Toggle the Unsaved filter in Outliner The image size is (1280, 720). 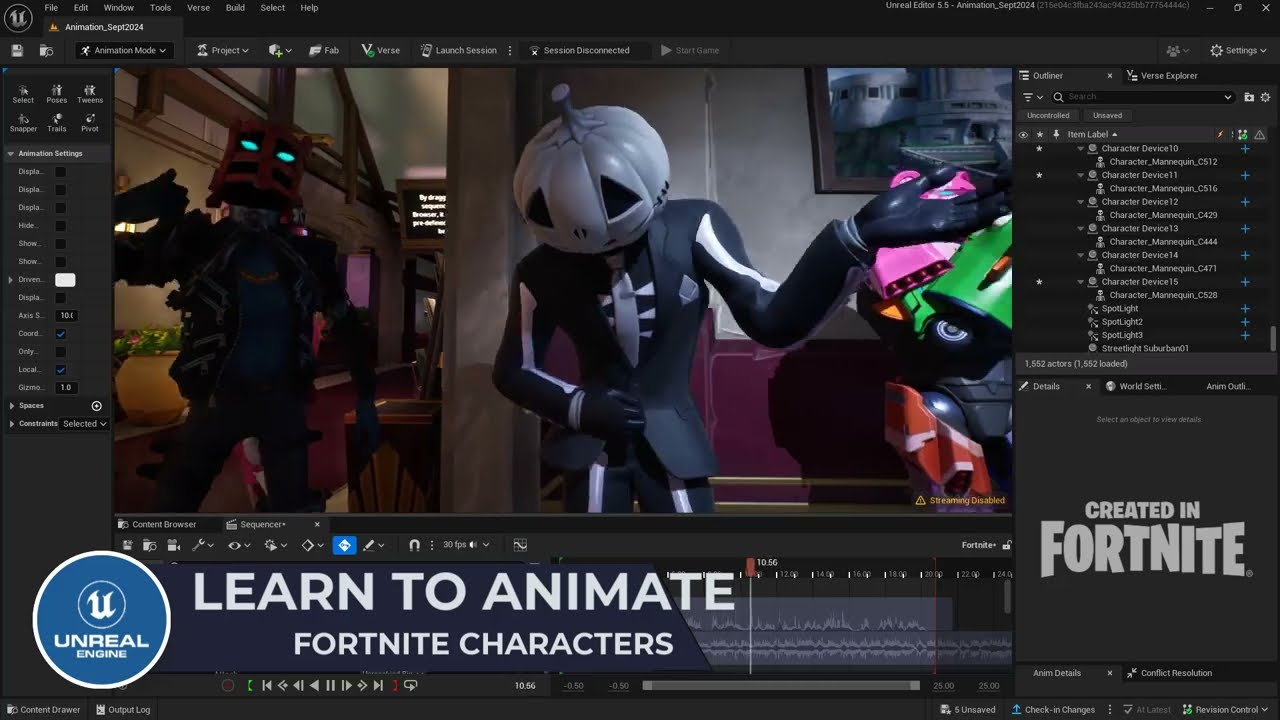pyautogui.click(x=1107, y=115)
